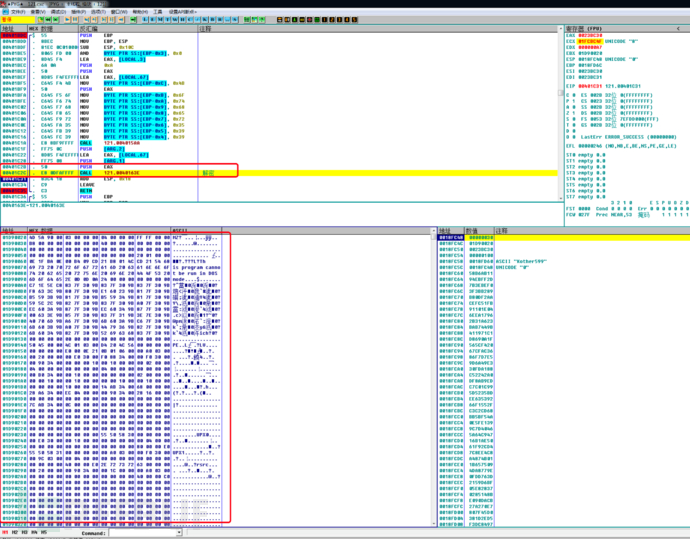Click first green options icon after S button
The image size is (690, 539).
click(x=246, y=19)
